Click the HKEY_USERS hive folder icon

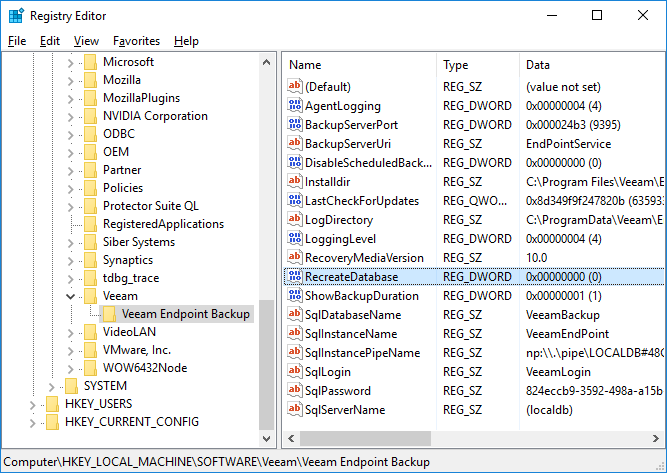click(x=52, y=404)
